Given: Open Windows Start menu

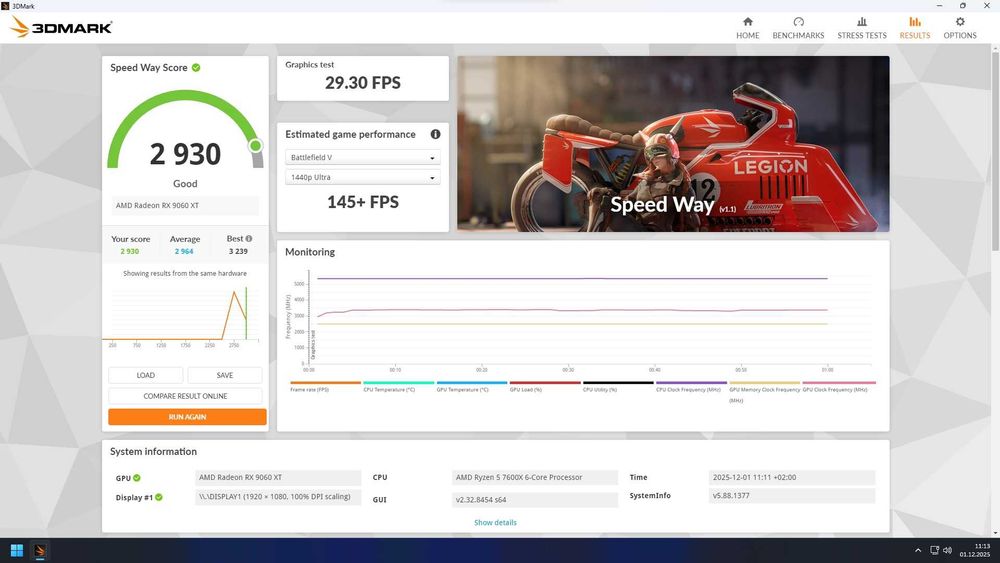Looking at the screenshot, I should 17,550.
